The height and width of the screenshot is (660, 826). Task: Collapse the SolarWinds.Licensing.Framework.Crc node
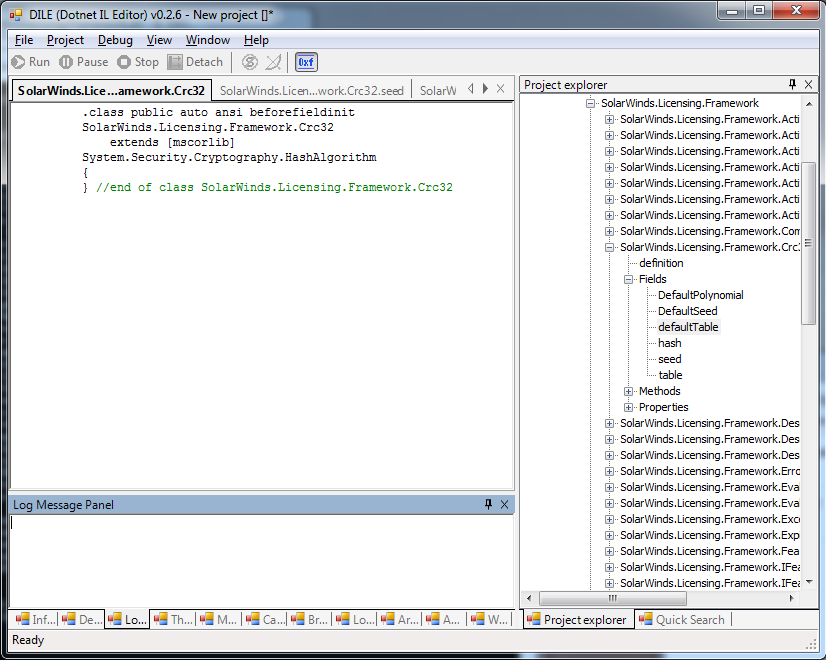[x=609, y=247]
